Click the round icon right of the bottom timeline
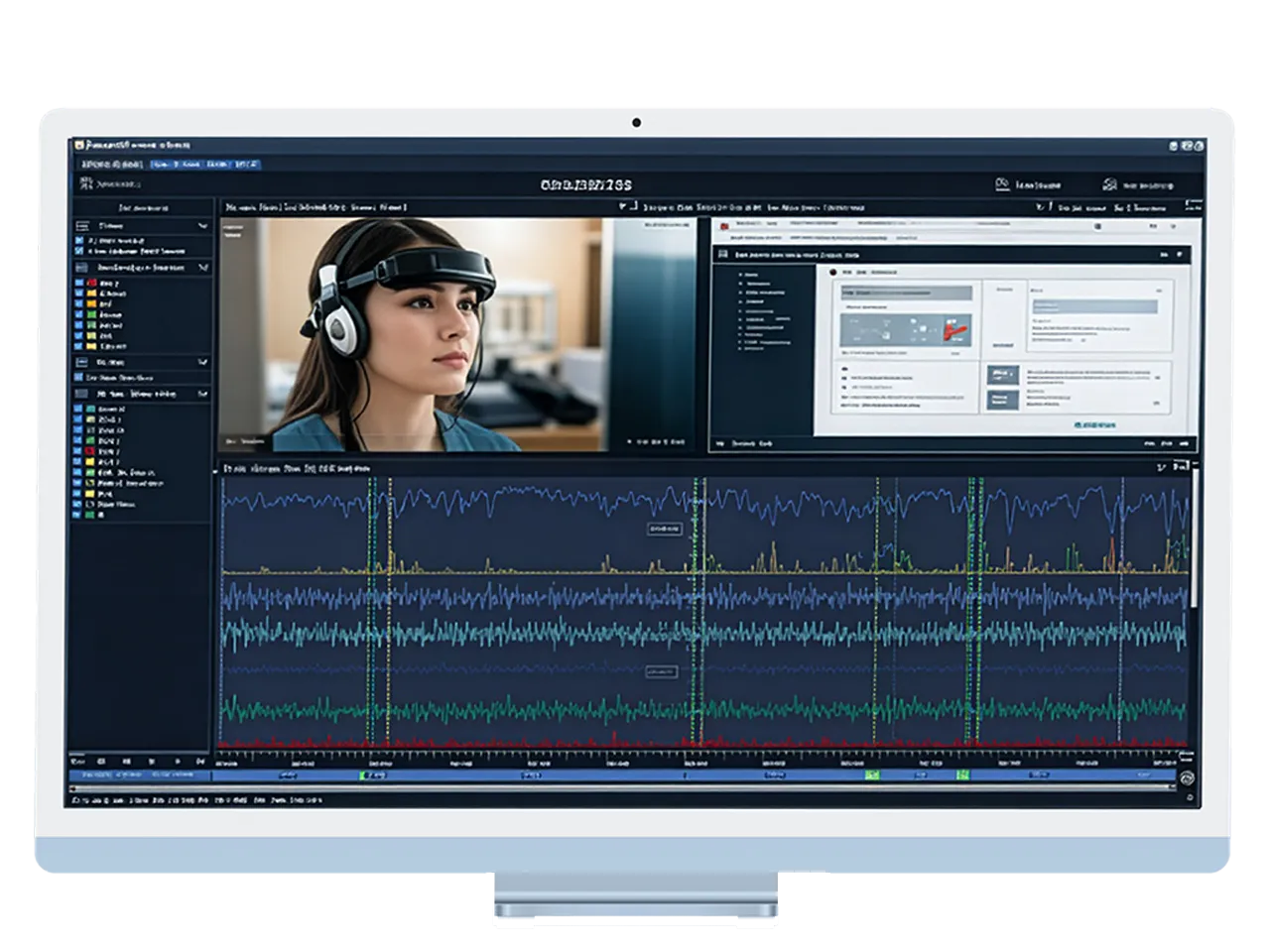This screenshot has width=1270, height=952. (x=1187, y=778)
